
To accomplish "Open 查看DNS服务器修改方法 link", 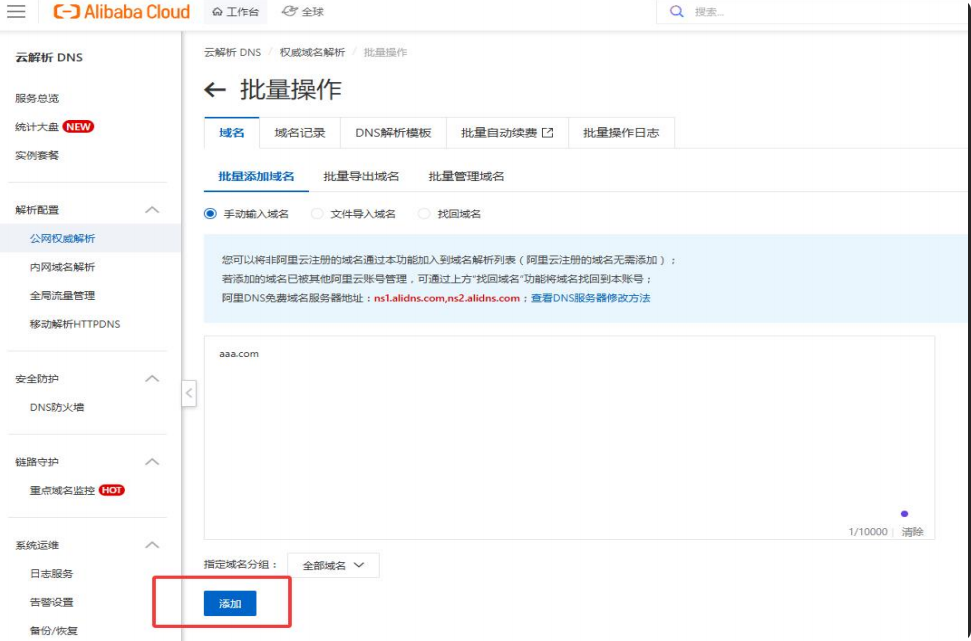I will pos(590,298).
